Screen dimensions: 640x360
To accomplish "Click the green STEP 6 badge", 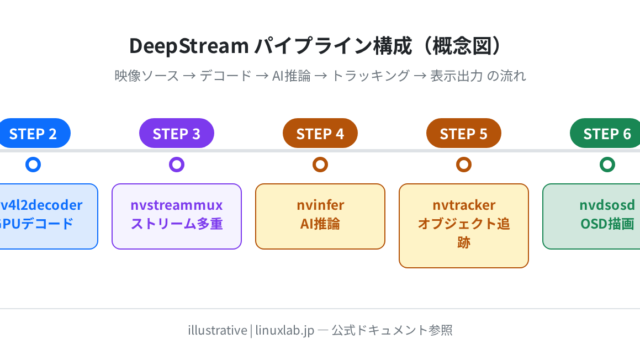I will coord(606,133).
